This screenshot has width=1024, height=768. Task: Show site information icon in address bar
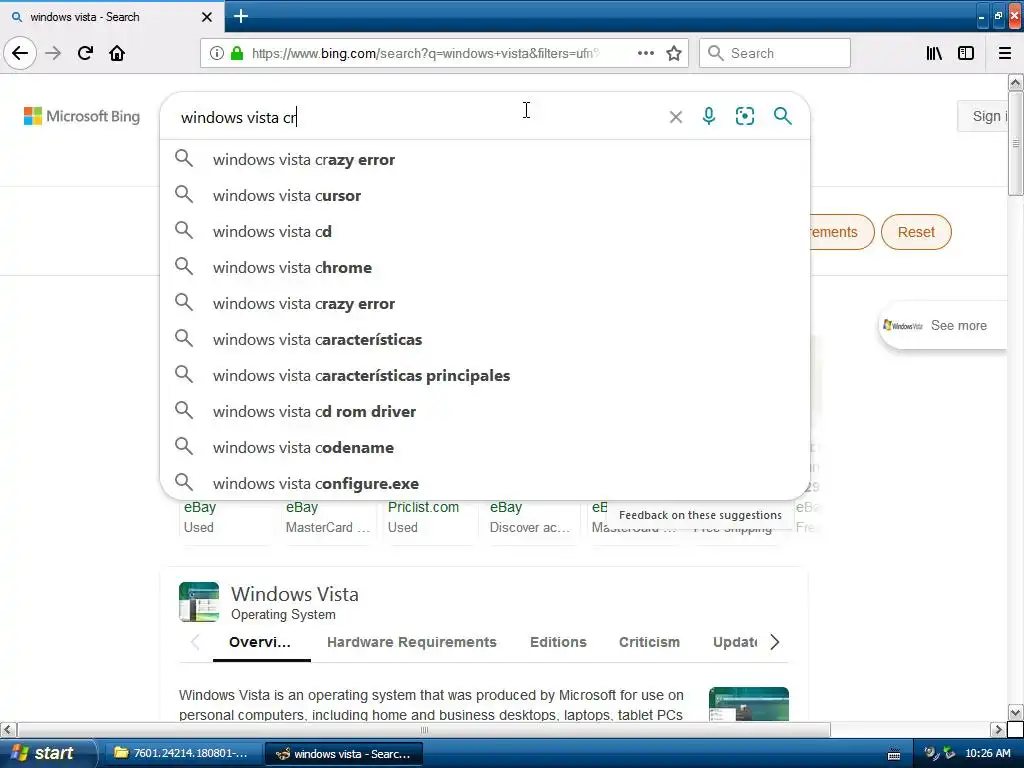[216, 53]
